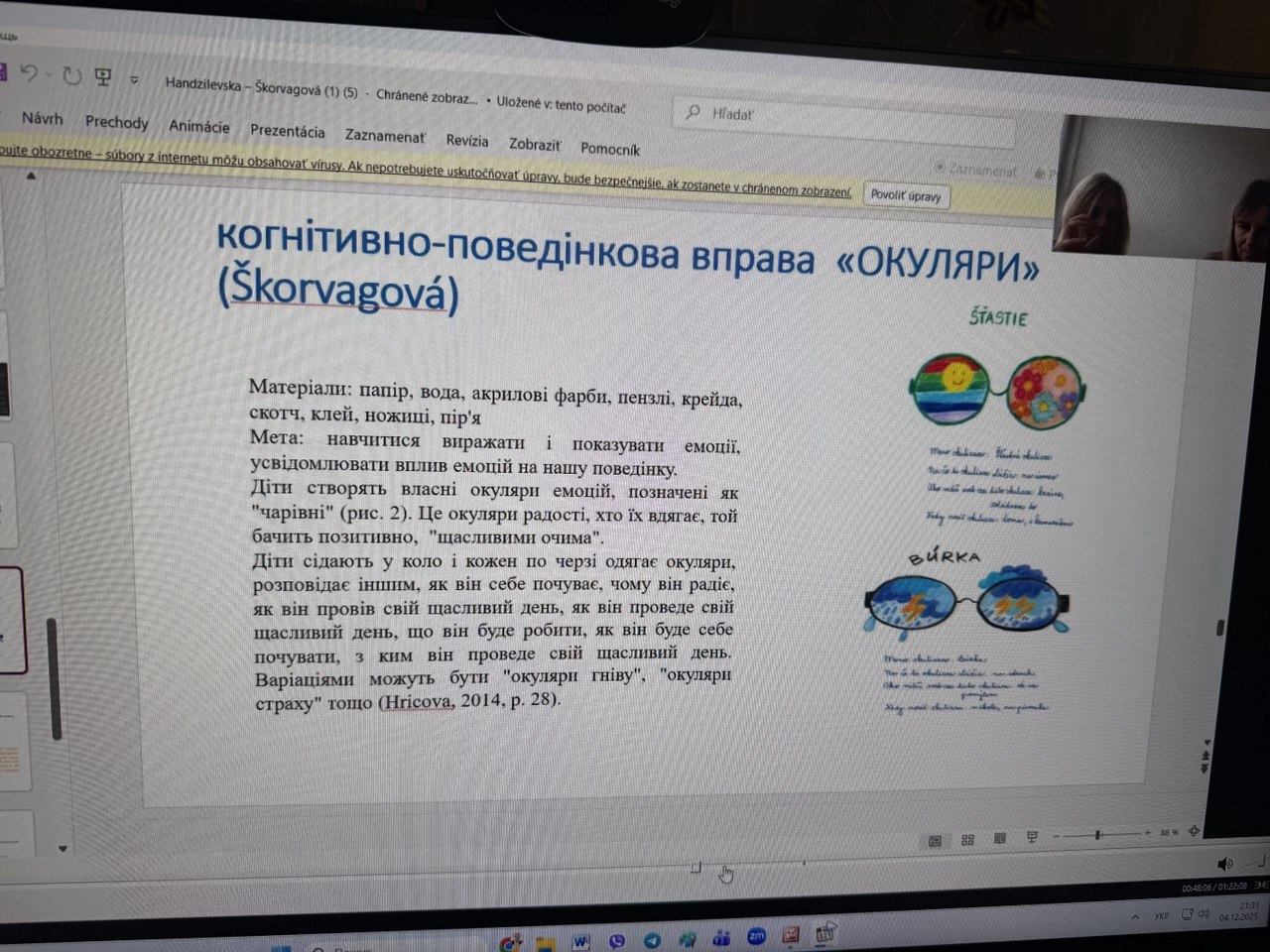Click the Redo/Repeat arrow icon
Viewport: 1270px width, 952px height.
(71, 75)
